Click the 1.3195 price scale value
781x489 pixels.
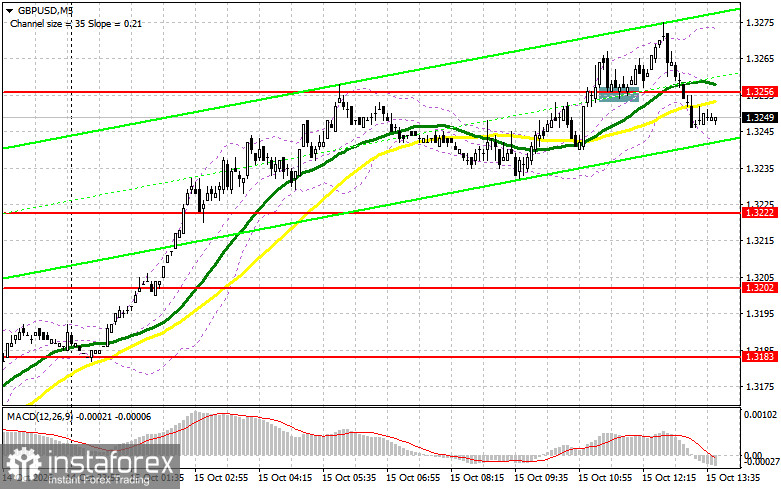coord(760,313)
